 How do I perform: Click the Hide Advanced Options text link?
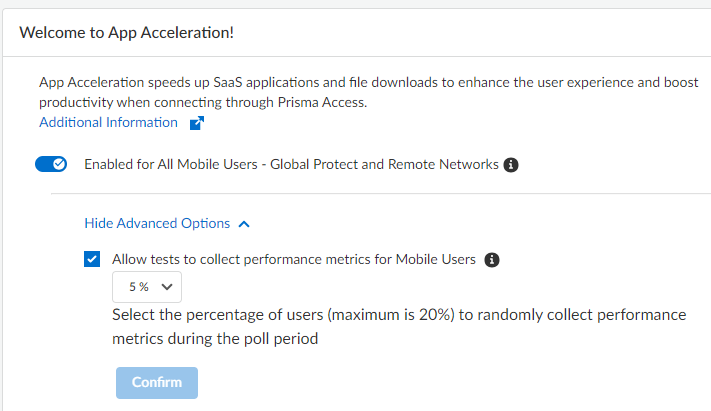[x=157, y=224]
